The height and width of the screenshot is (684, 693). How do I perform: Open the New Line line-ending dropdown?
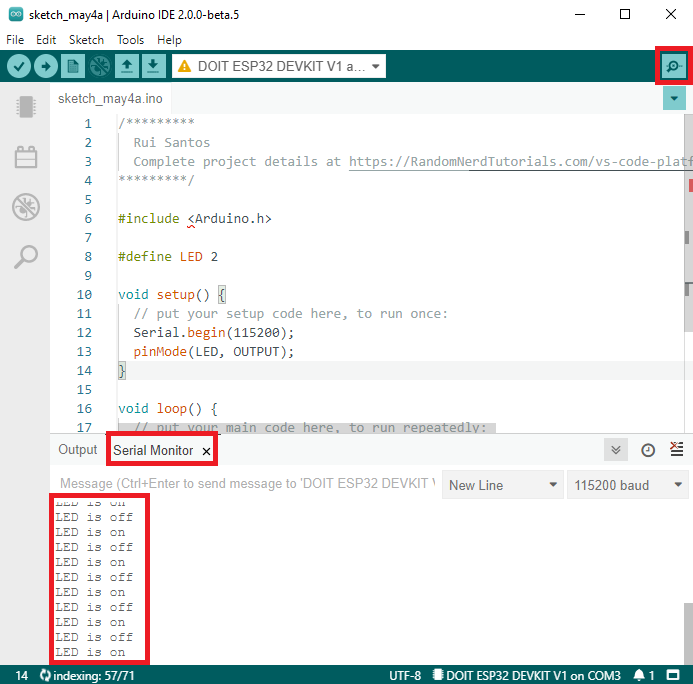click(503, 485)
